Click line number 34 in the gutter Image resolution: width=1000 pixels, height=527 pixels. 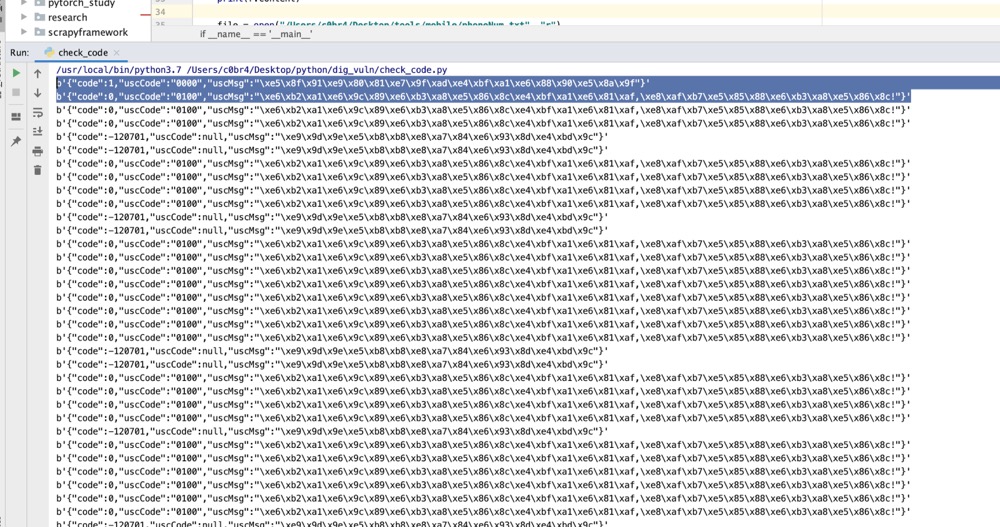[160, 11]
